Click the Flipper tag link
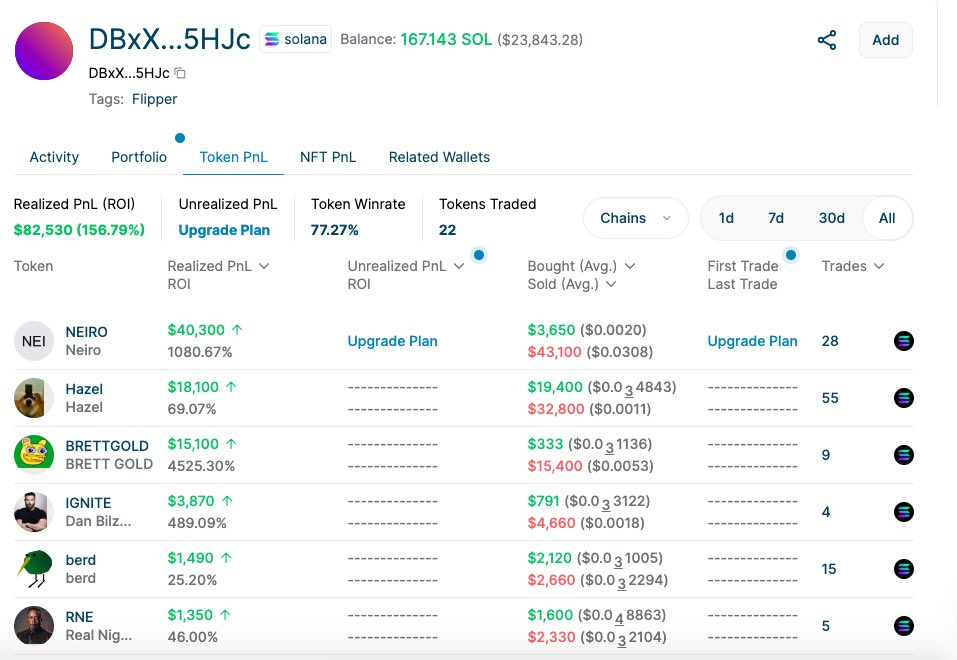957x660 pixels. pos(154,99)
